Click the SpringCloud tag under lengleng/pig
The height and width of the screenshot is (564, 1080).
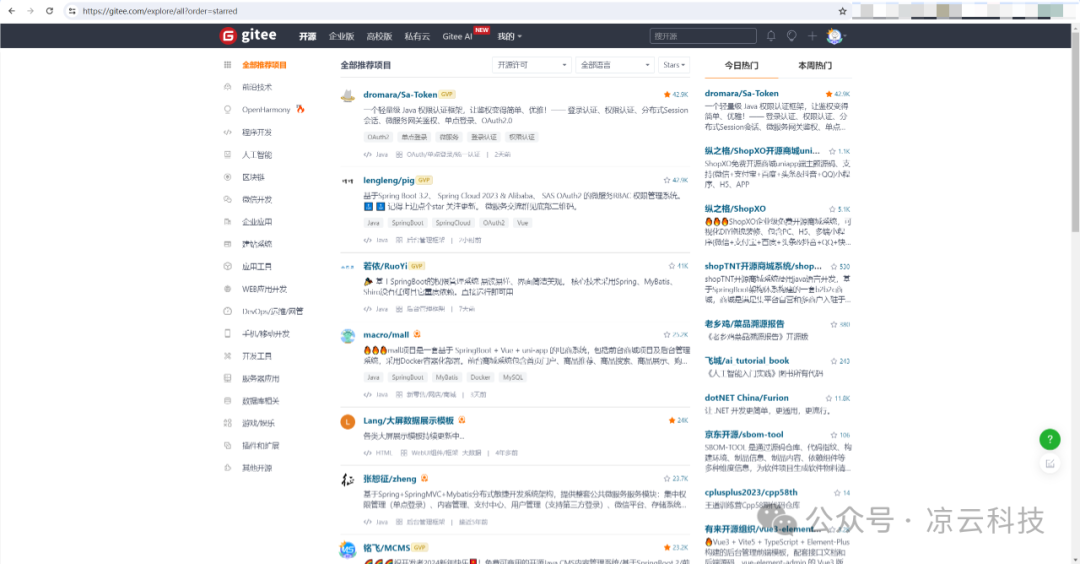click(x=453, y=223)
